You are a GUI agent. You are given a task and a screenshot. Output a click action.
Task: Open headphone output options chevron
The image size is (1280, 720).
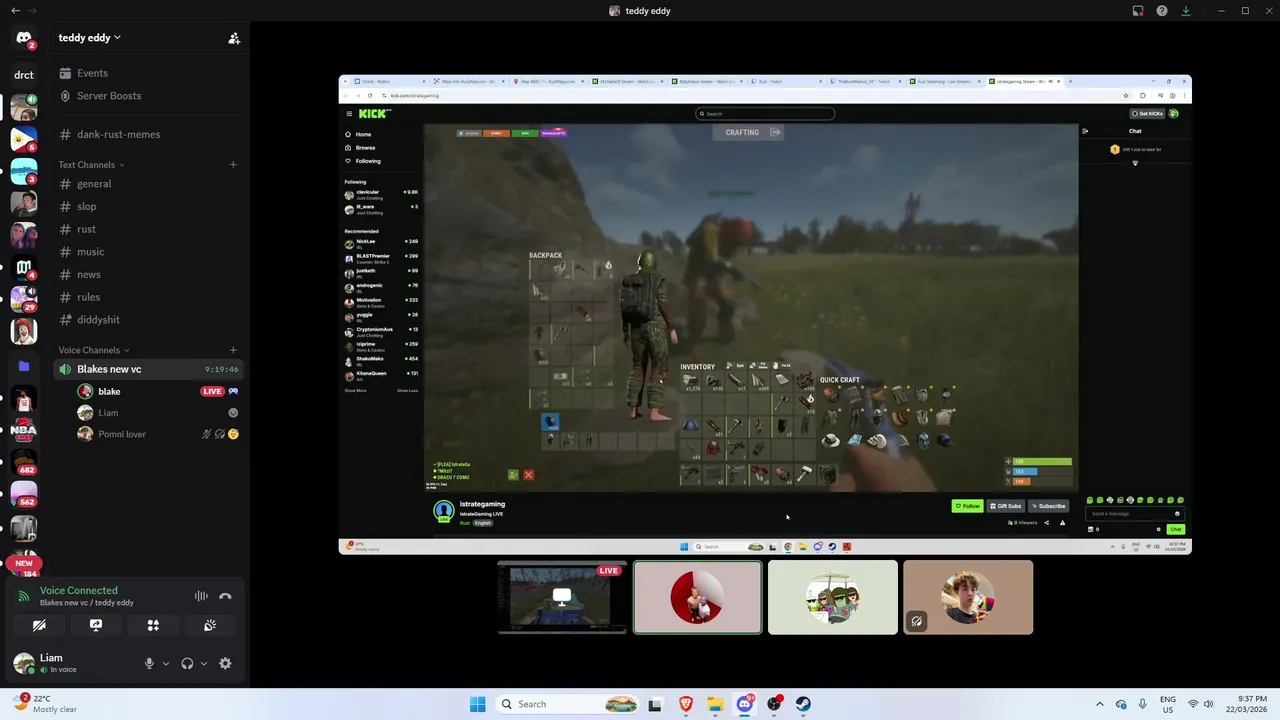[204, 663]
